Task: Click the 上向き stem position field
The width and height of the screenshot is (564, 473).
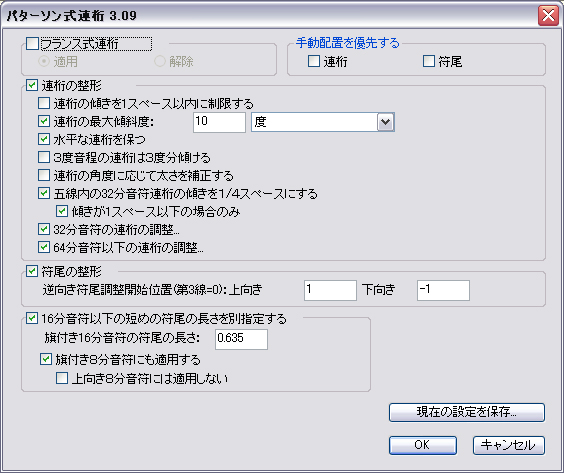Action: [x=330, y=290]
